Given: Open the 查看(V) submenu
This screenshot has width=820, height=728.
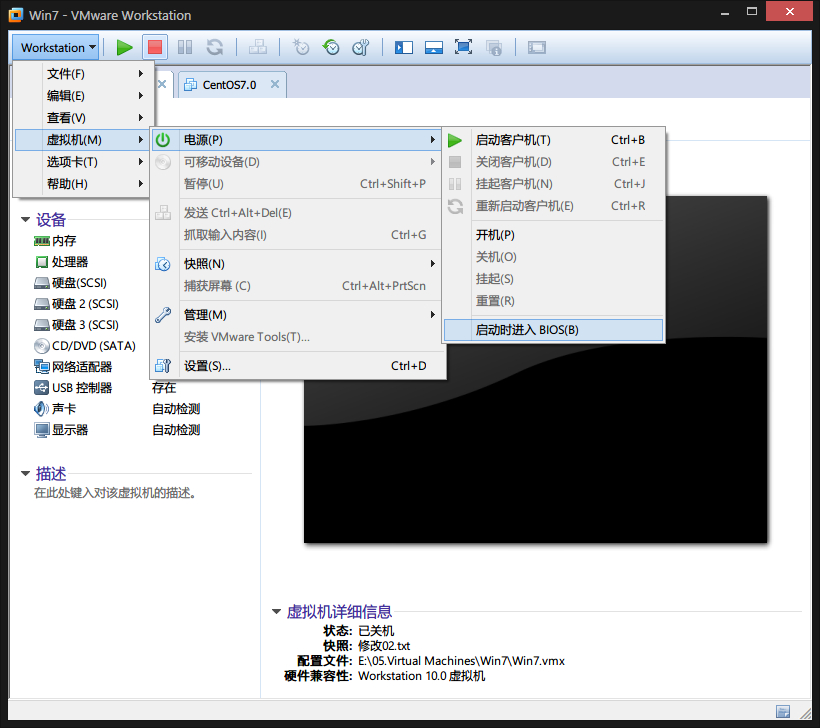Looking at the screenshot, I should pyautogui.click(x=84, y=118).
